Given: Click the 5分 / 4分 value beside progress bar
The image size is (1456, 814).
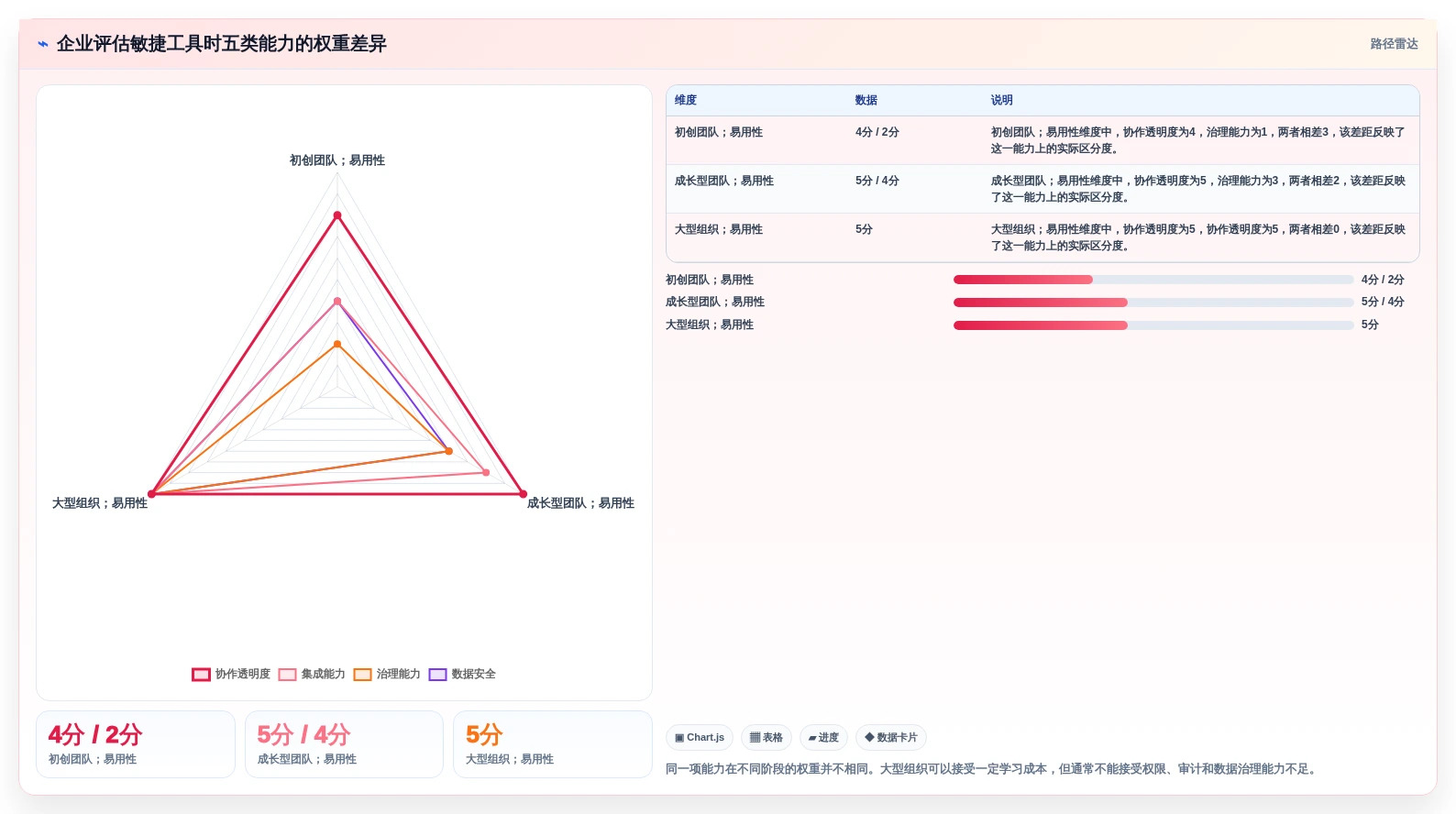Looking at the screenshot, I should click(1383, 302).
